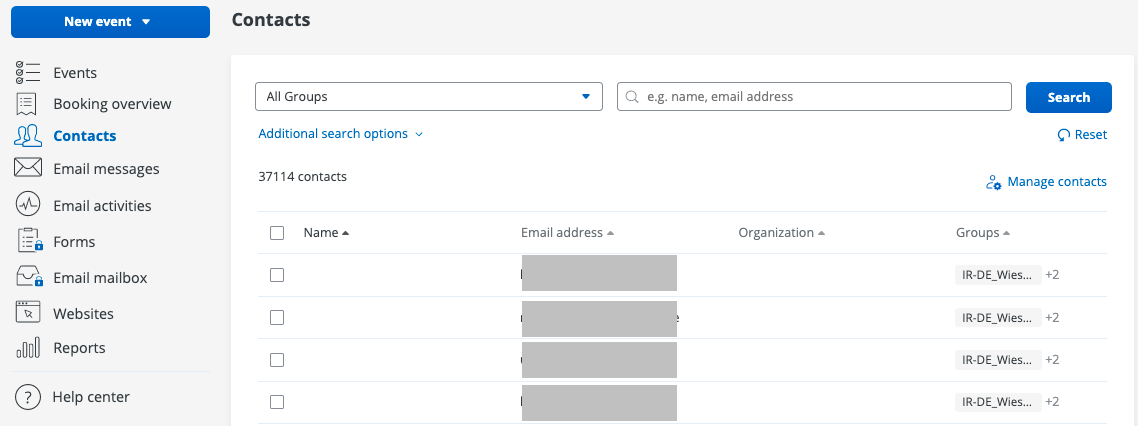
Task: Sort contacts by Organization column
Action: (781, 233)
